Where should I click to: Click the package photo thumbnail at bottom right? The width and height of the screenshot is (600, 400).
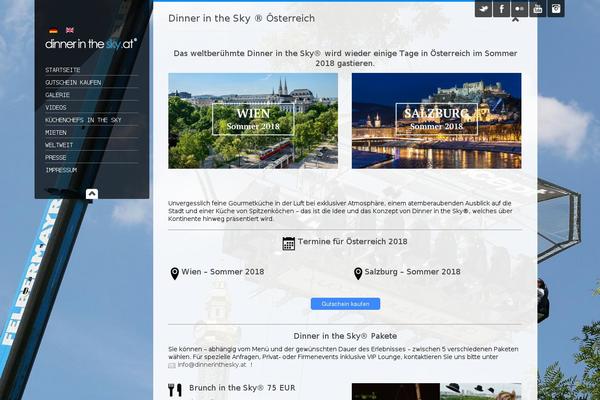point(436,392)
